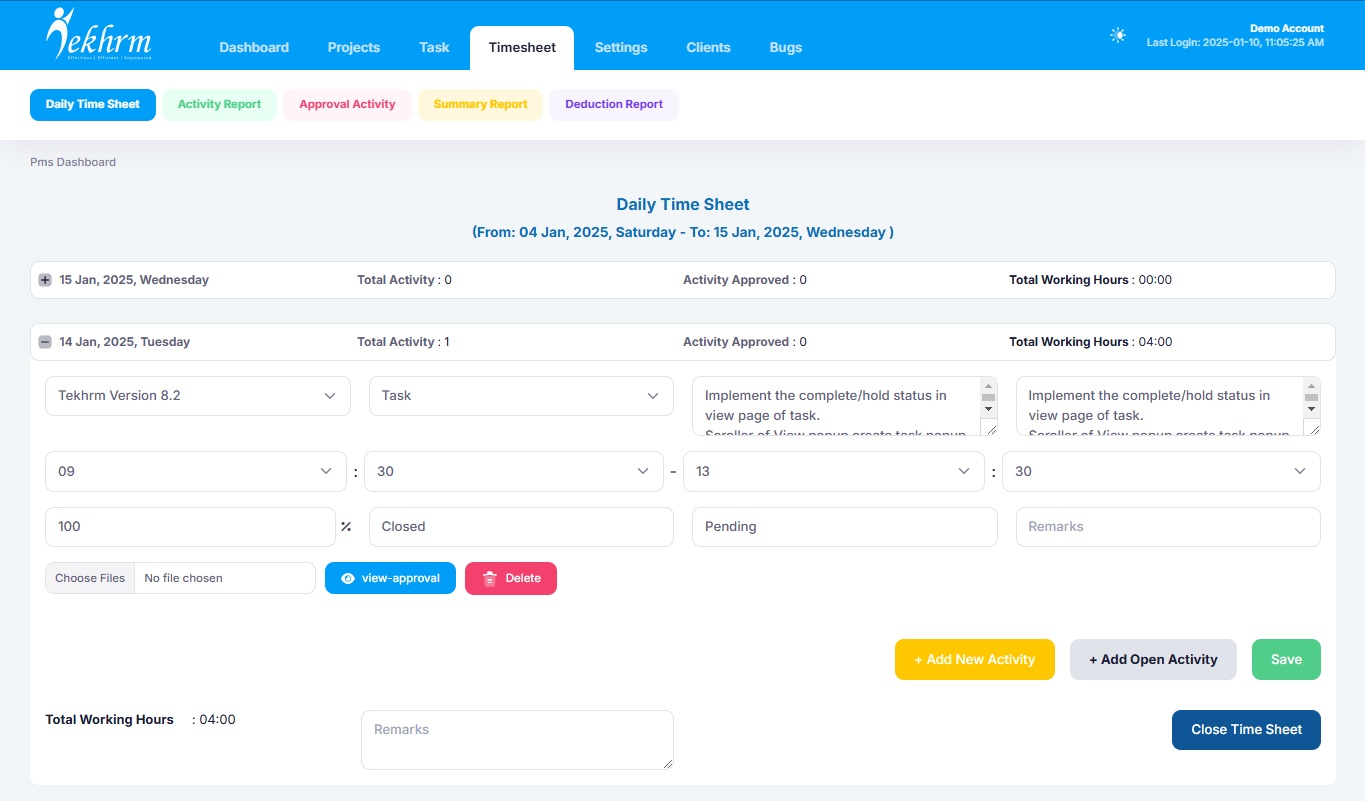Screen dimensions: 1365x801
Task: Open end minute dropdown after 13
Action: 1161,471
